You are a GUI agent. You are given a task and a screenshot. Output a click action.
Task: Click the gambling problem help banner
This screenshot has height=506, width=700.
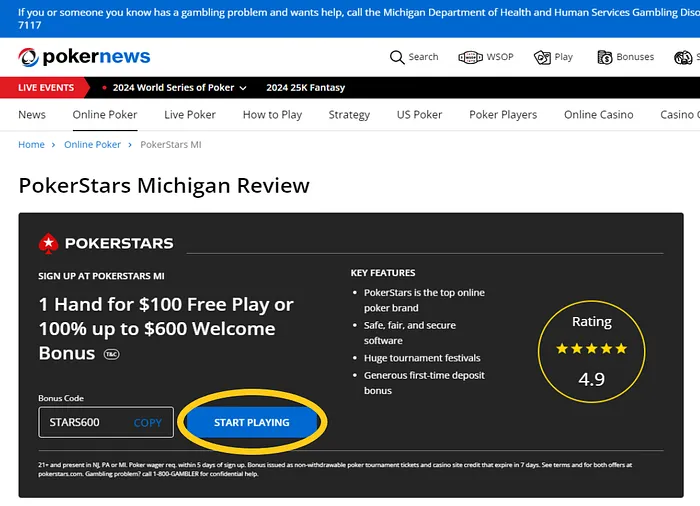pos(350,19)
